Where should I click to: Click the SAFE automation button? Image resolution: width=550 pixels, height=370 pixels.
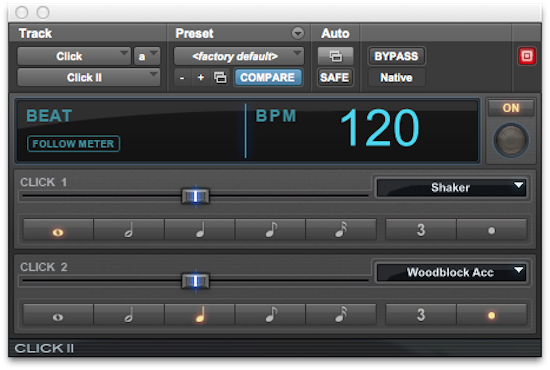tap(335, 77)
